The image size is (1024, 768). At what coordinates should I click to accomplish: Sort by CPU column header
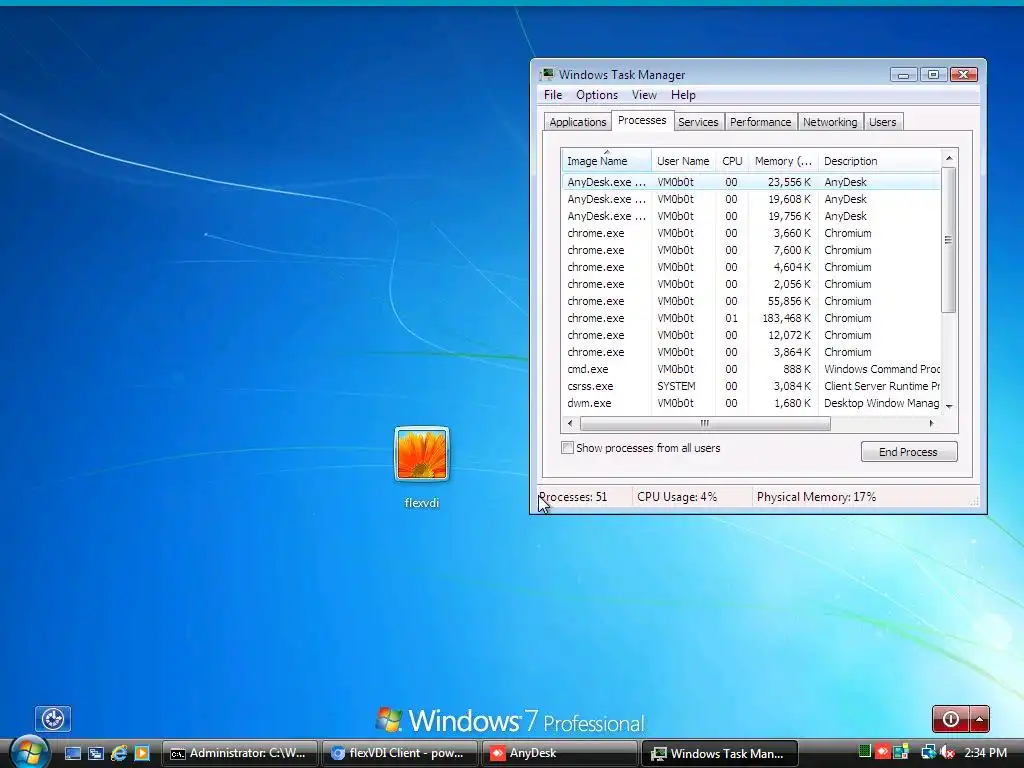[x=732, y=161]
